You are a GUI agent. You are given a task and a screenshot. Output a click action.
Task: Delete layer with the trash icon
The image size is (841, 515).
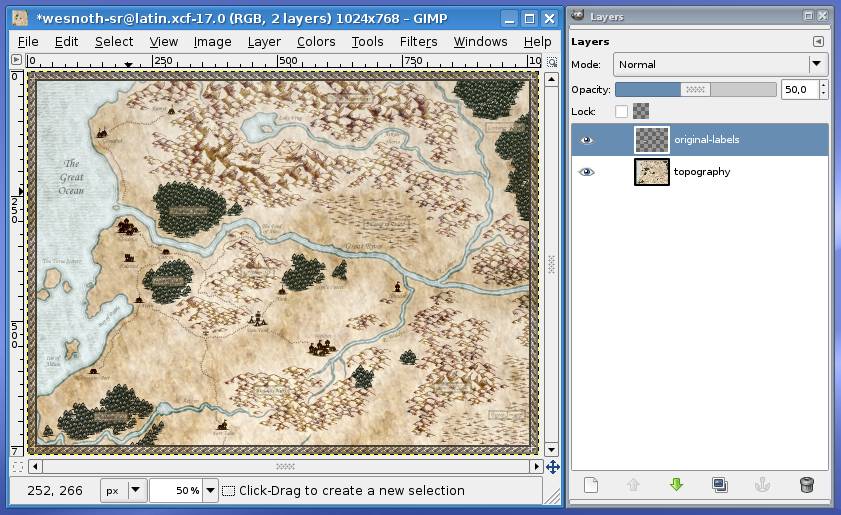[x=806, y=485]
